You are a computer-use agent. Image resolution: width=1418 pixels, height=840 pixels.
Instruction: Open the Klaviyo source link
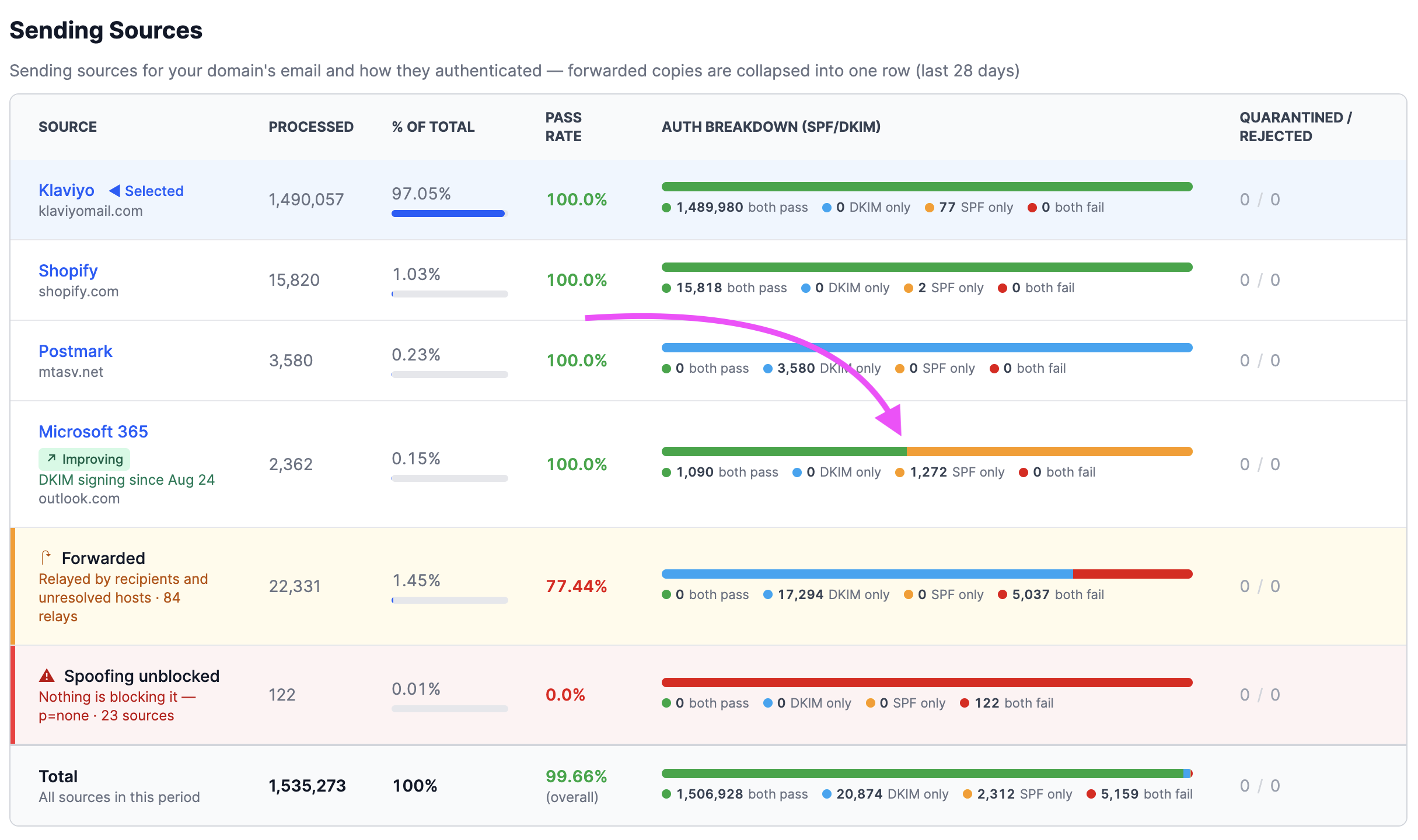tap(67, 190)
